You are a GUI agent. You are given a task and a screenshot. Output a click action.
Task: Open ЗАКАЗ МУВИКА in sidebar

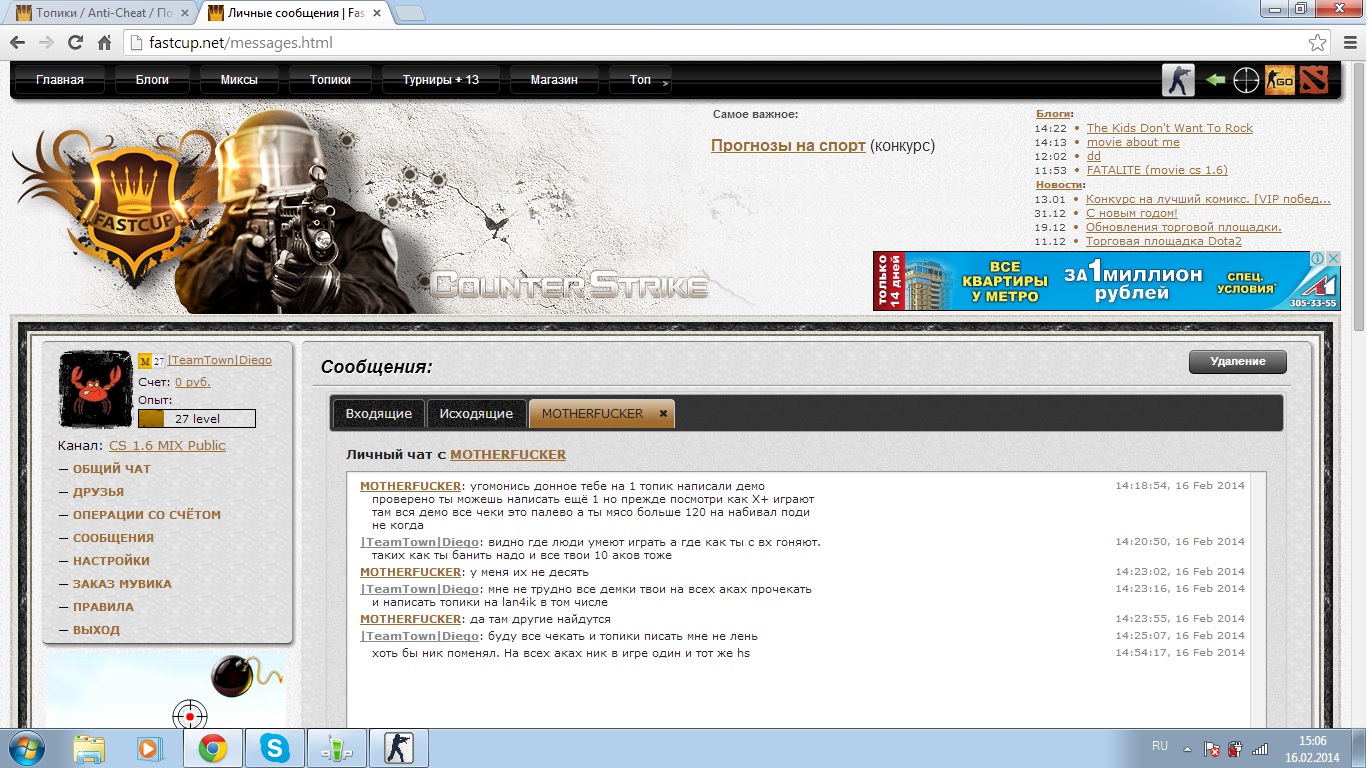pyautogui.click(x=122, y=584)
